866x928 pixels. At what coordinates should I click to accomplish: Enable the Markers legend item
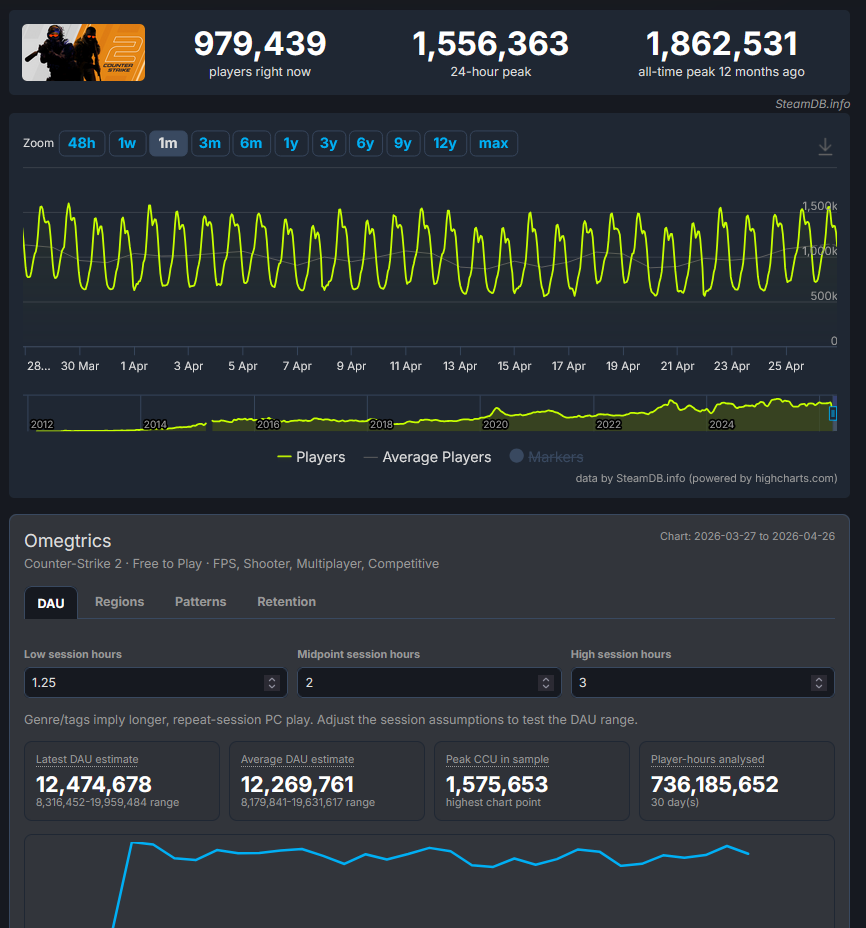point(547,457)
